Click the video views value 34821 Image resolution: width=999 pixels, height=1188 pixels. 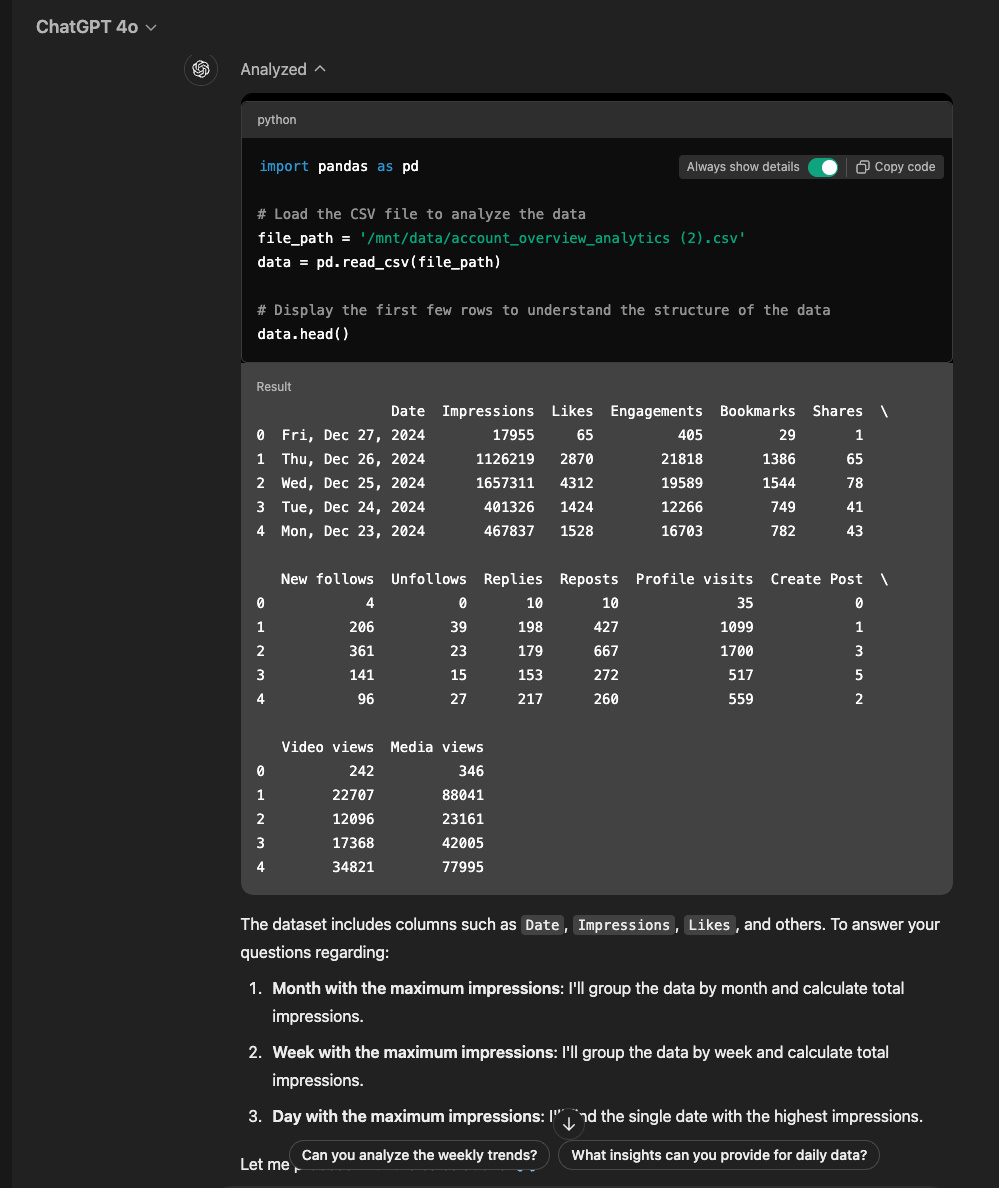coord(353,868)
